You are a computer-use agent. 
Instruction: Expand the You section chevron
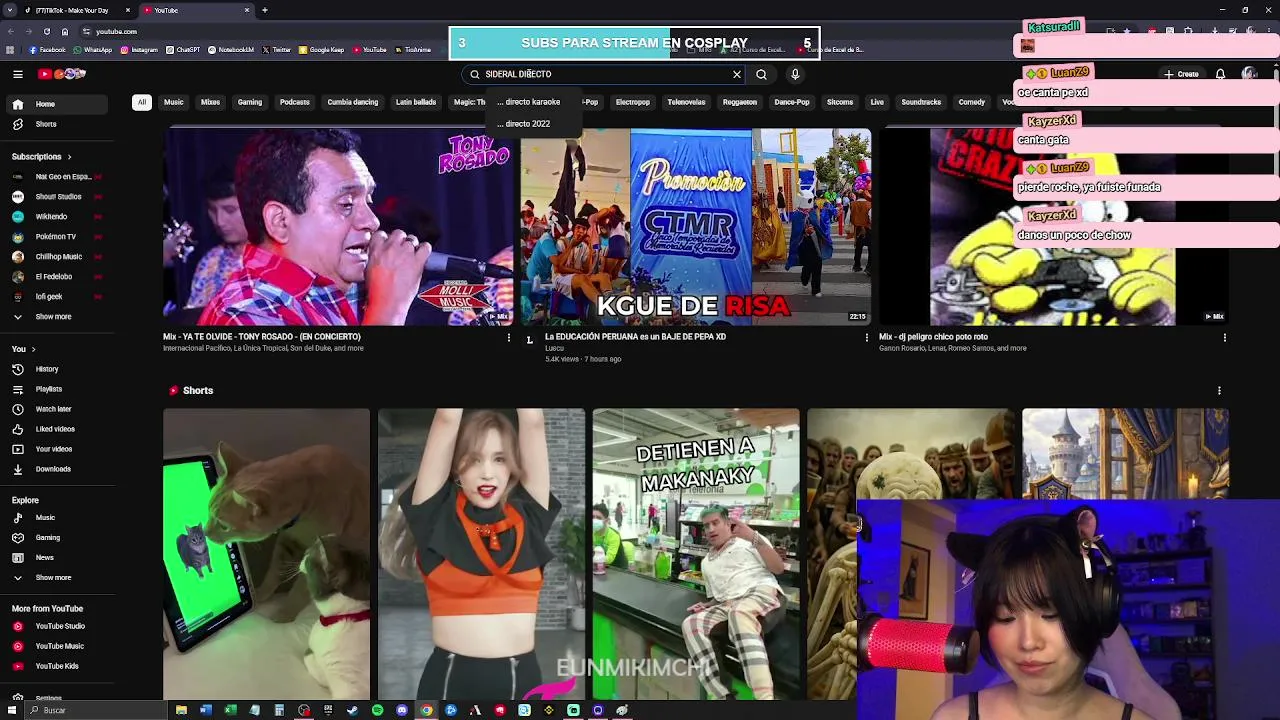[x=33, y=349]
